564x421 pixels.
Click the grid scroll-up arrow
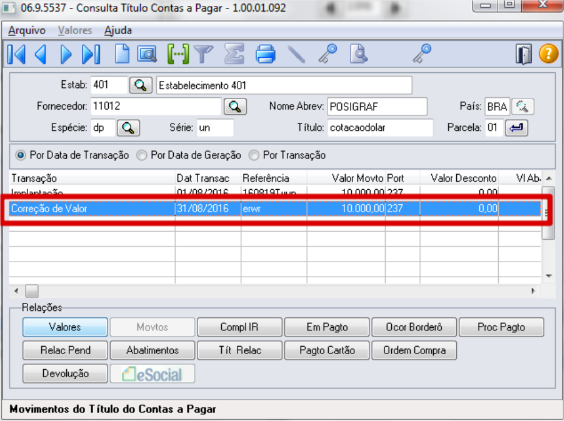point(549,178)
